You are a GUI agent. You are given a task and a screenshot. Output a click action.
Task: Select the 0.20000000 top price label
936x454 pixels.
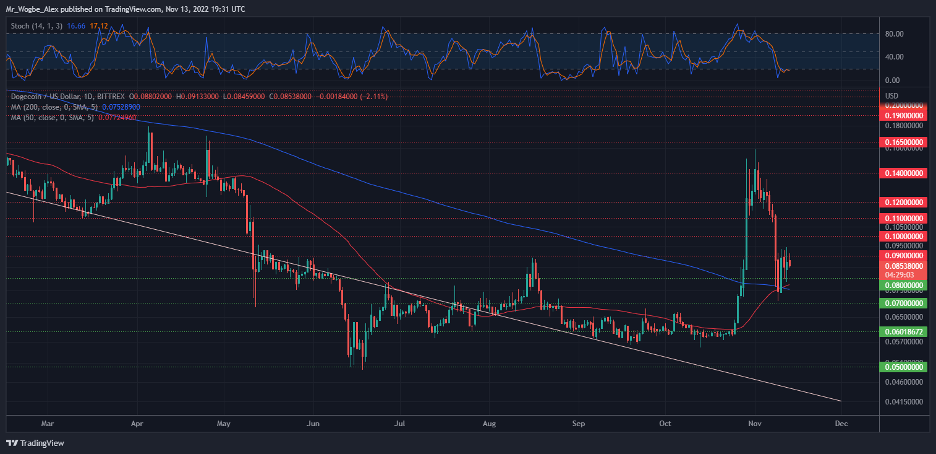(904, 105)
